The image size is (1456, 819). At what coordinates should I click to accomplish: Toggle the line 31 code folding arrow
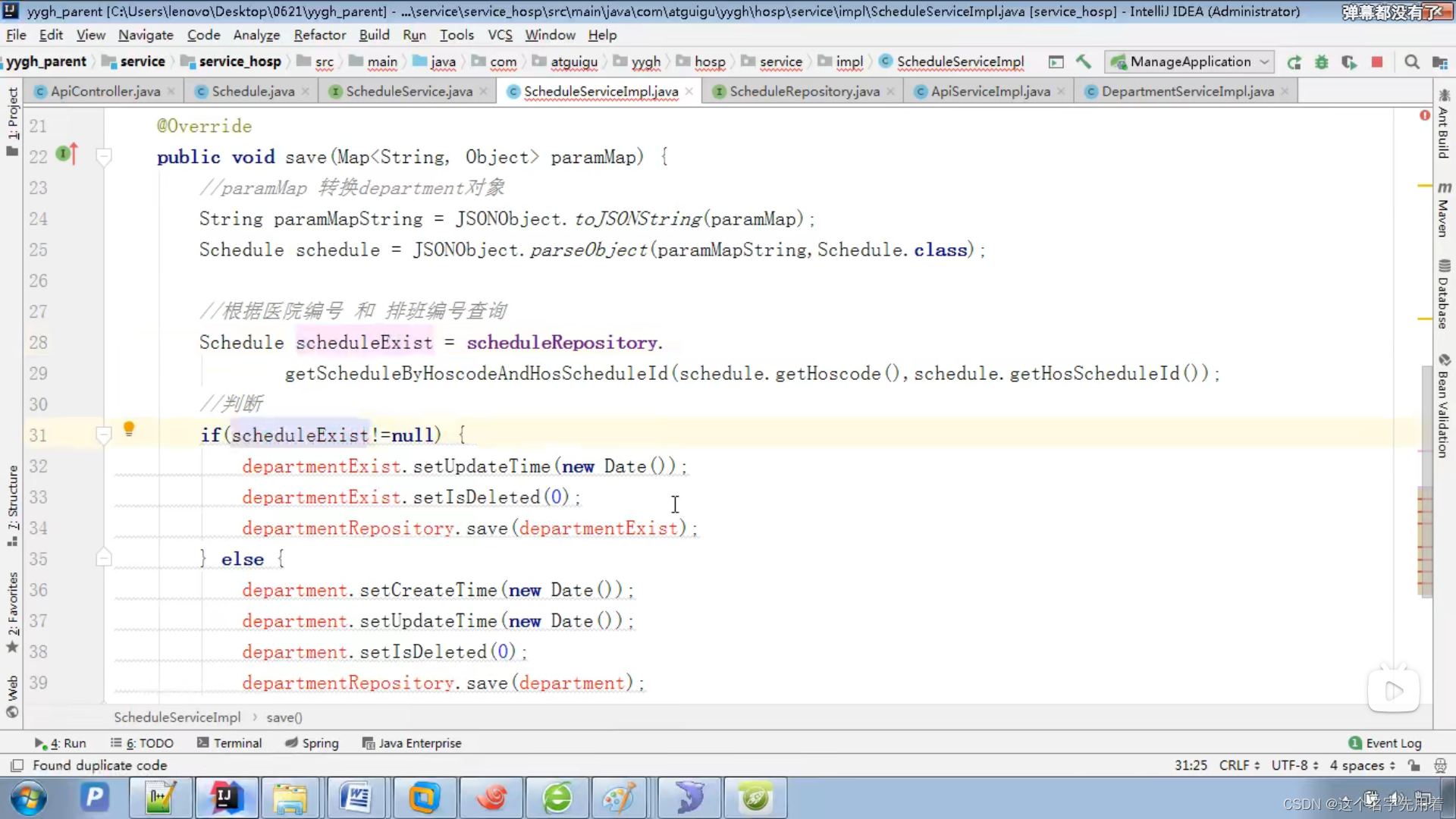click(x=104, y=434)
